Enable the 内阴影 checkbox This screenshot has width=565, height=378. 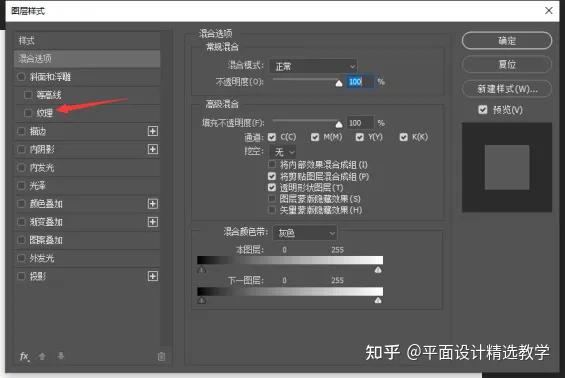(x=21, y=149)
